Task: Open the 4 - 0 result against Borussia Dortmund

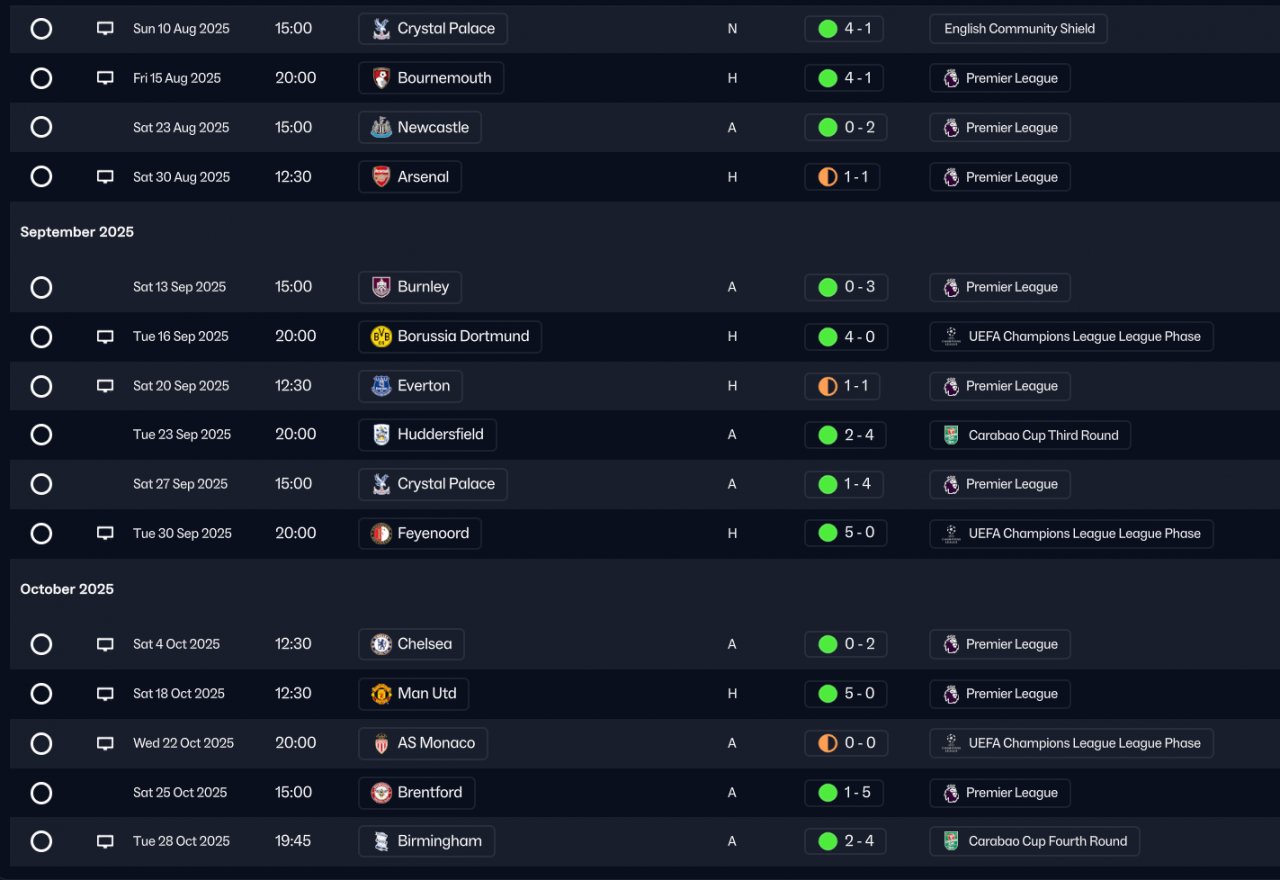Action: point(845,337)
